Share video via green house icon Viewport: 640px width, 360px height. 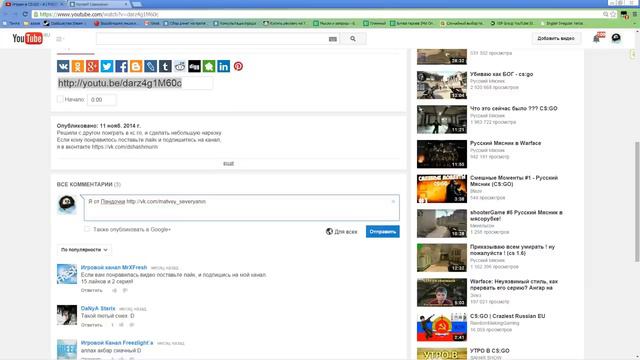[209, 66]
